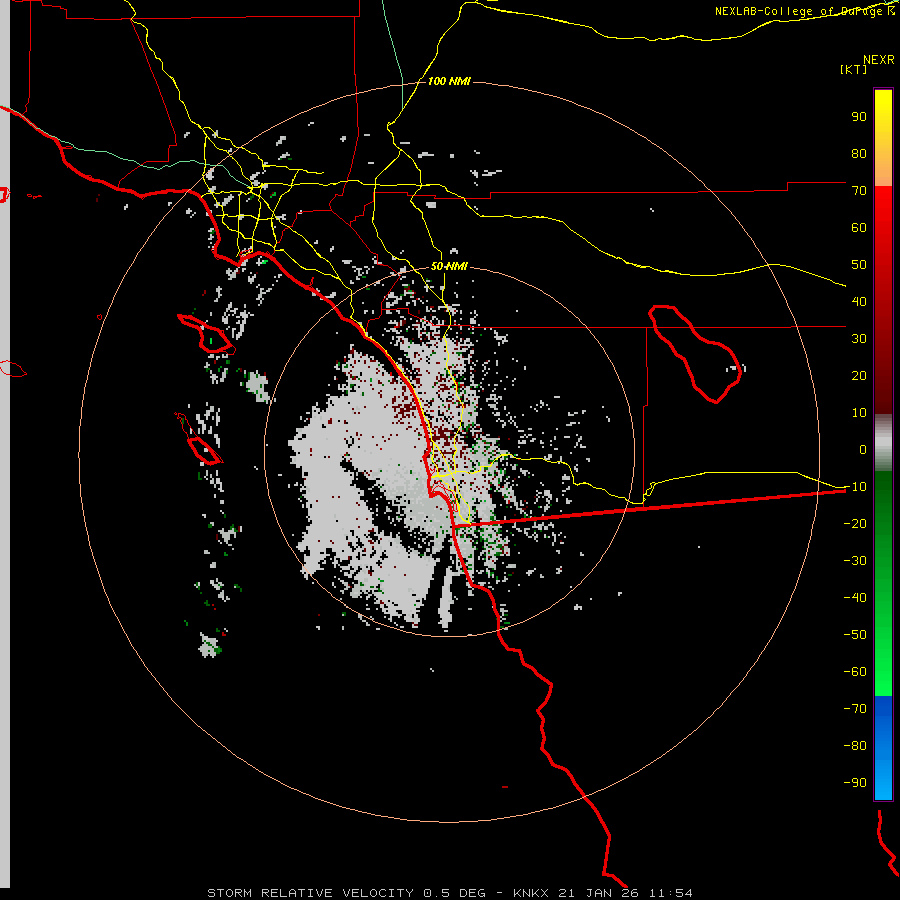Click the 10 value on the velocity scale
Screen dimensions: 900x900
click(x=859, y=413)
